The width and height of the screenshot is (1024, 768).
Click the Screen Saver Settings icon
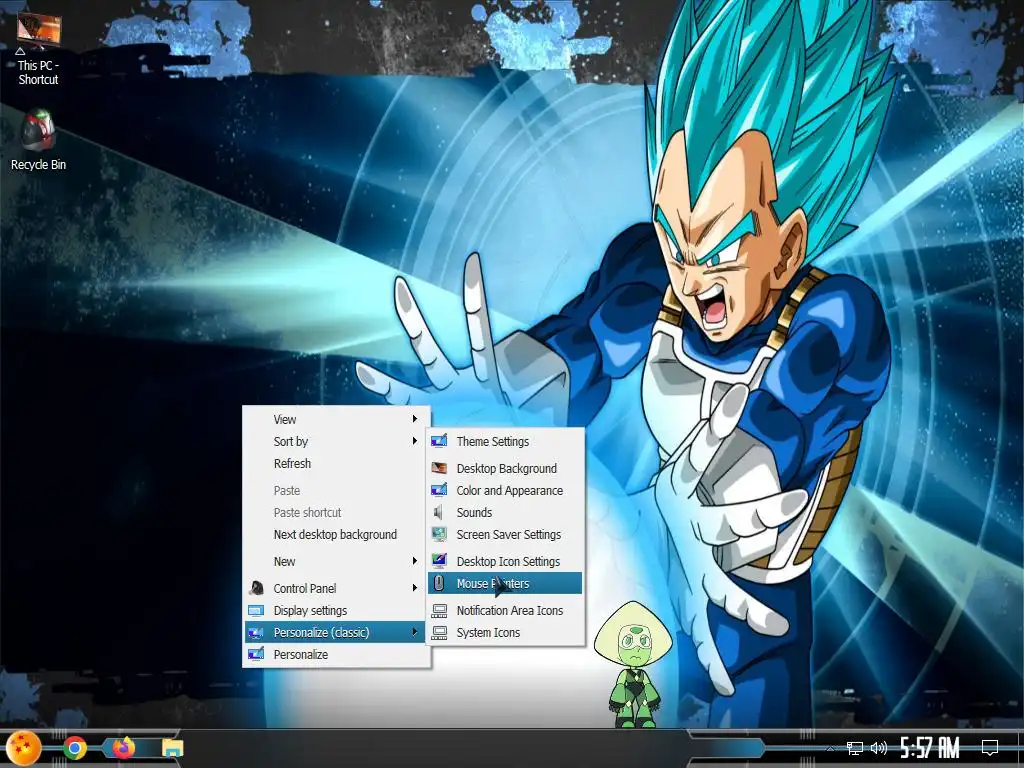(x=440, y=535)
